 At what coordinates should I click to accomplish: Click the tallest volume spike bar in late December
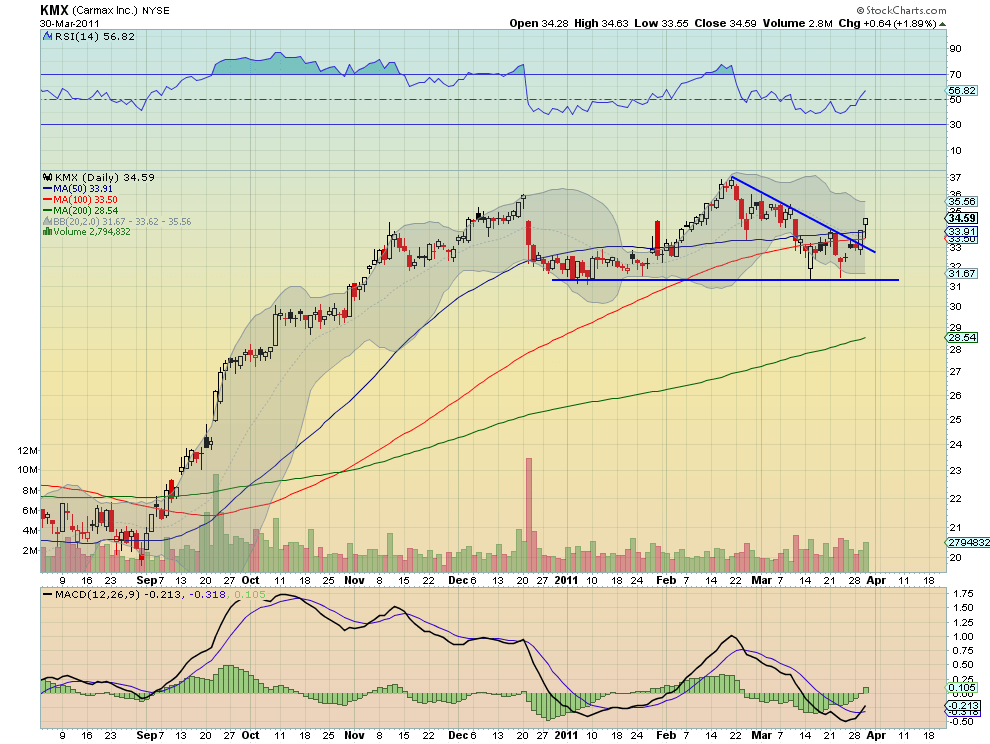[x=528, y=515]
